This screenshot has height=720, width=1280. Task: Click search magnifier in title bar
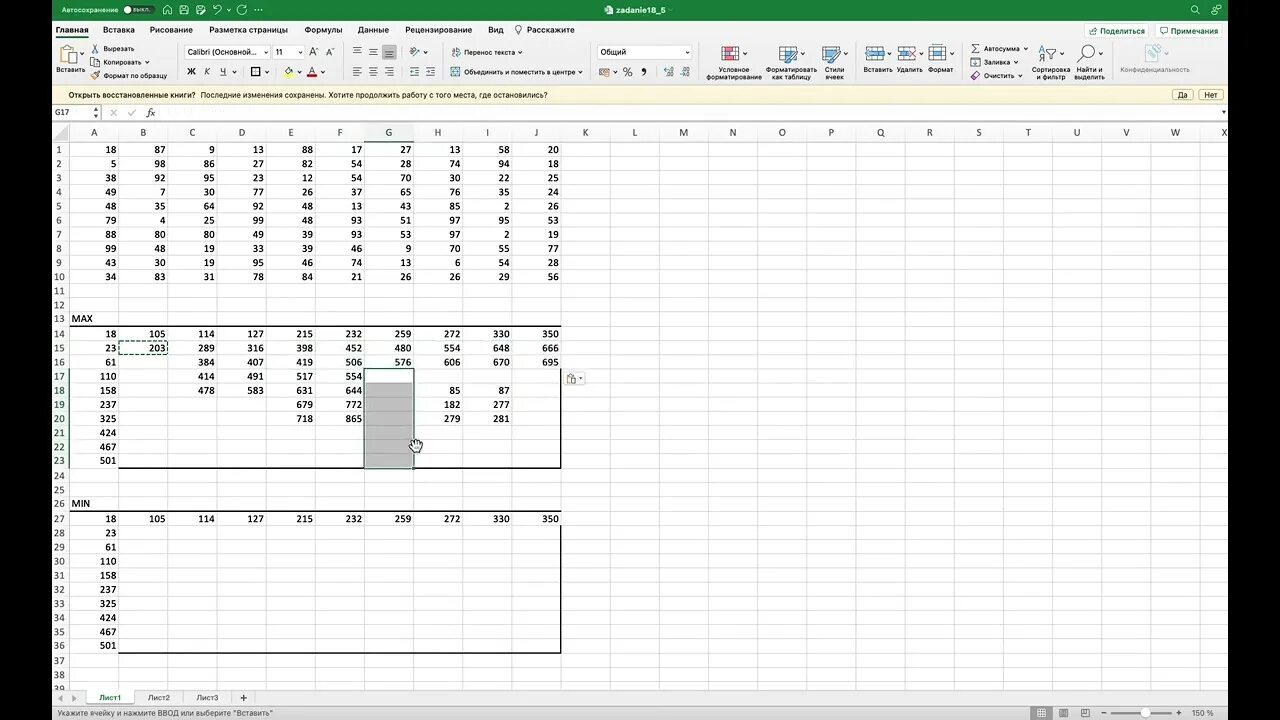[x=1195, y=10]
